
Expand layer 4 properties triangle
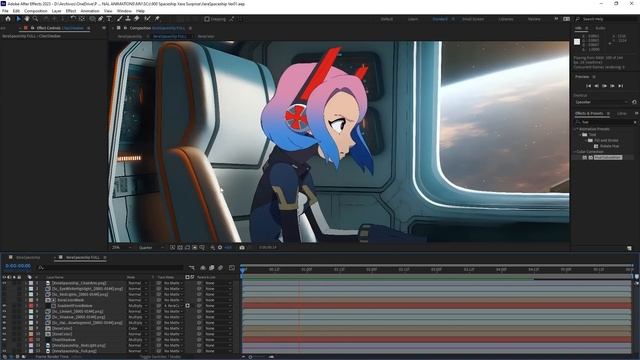point(26,300)
